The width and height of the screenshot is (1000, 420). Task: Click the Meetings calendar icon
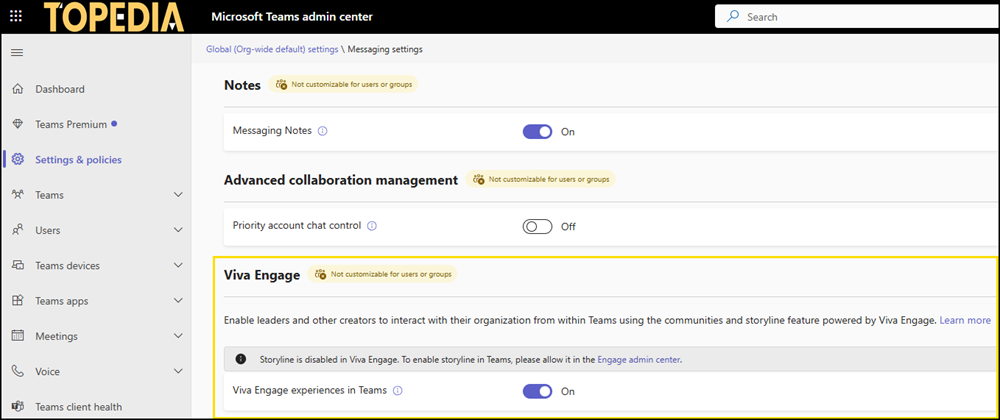pyautogui.click(x=18, y=336)
